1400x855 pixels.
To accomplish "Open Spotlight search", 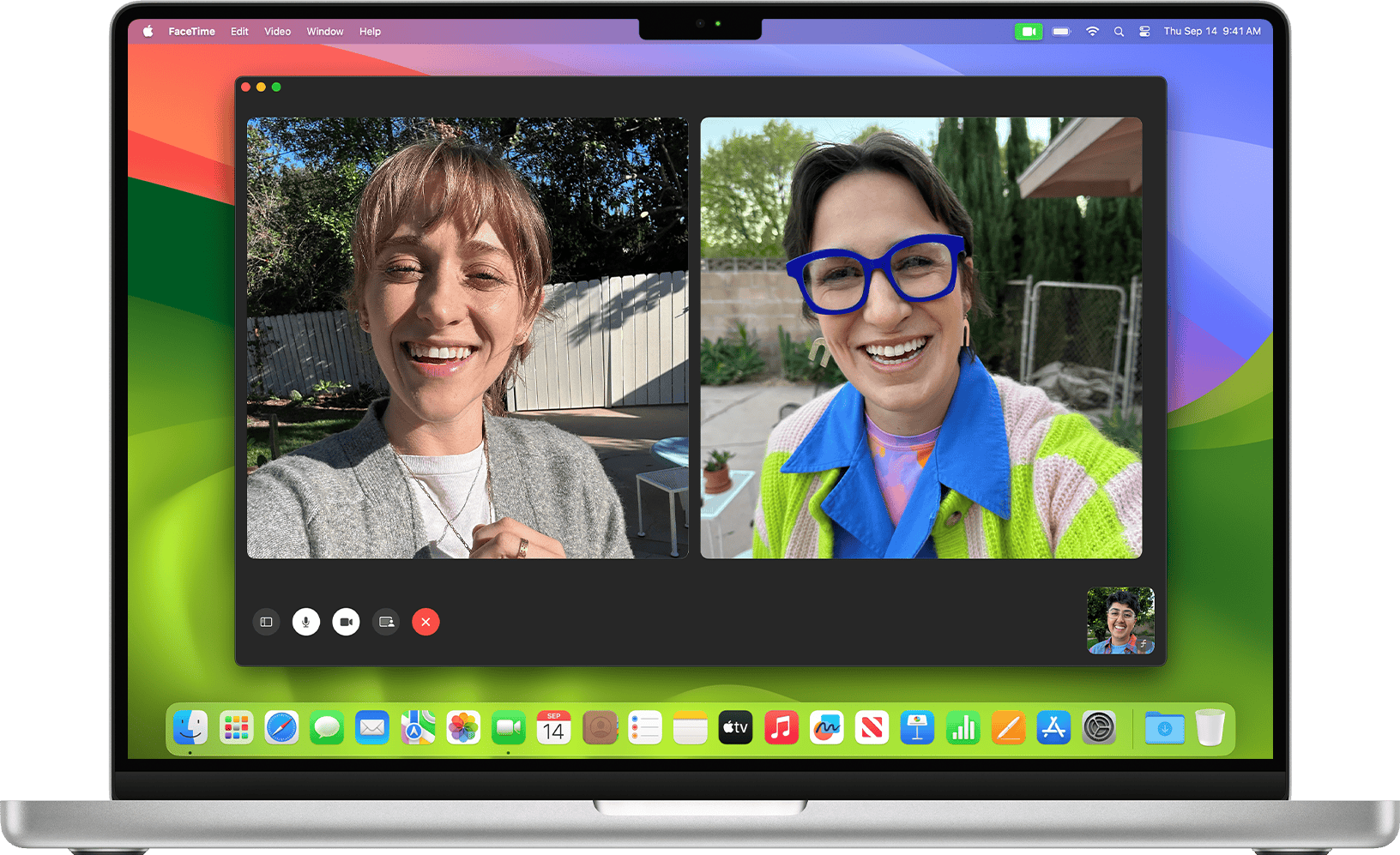I will tap(1119, 31).
